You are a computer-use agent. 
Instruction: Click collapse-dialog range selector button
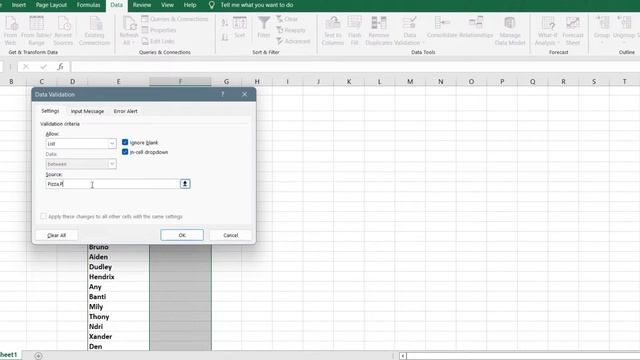[x=185, y=184]
